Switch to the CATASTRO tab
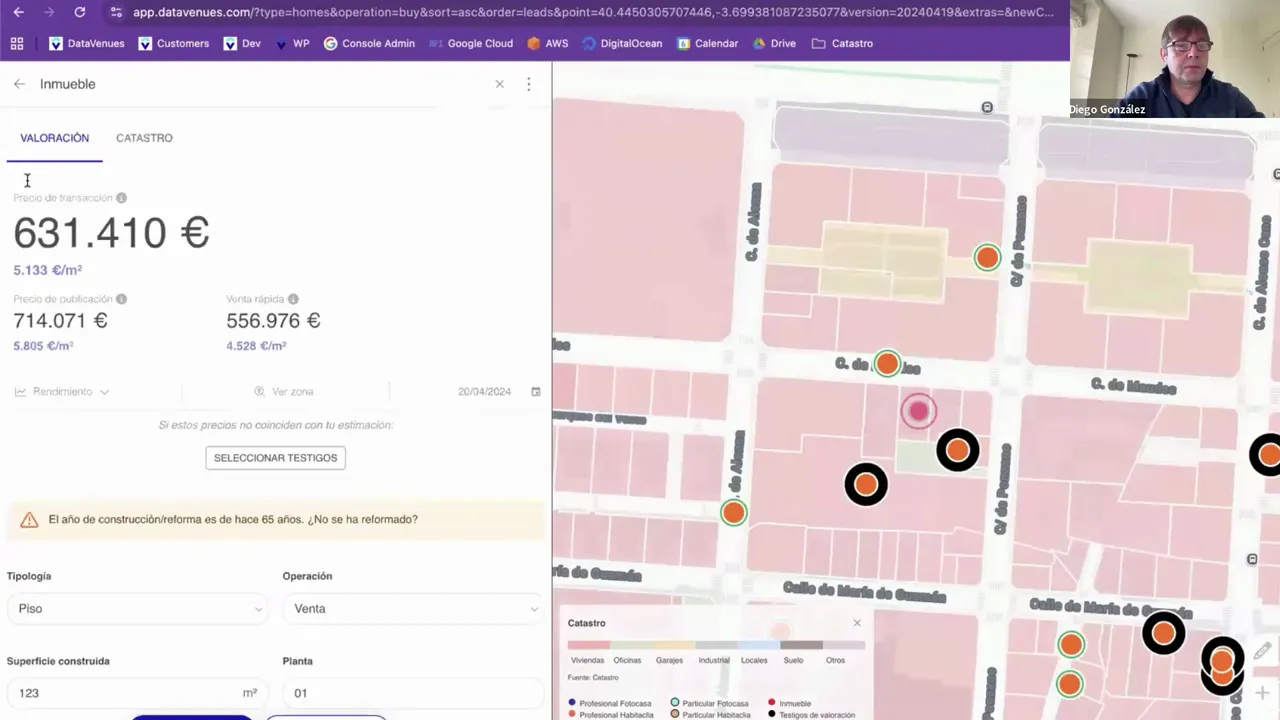The width and height of the screenshot is (1280, 720). [x=144, y=138]
